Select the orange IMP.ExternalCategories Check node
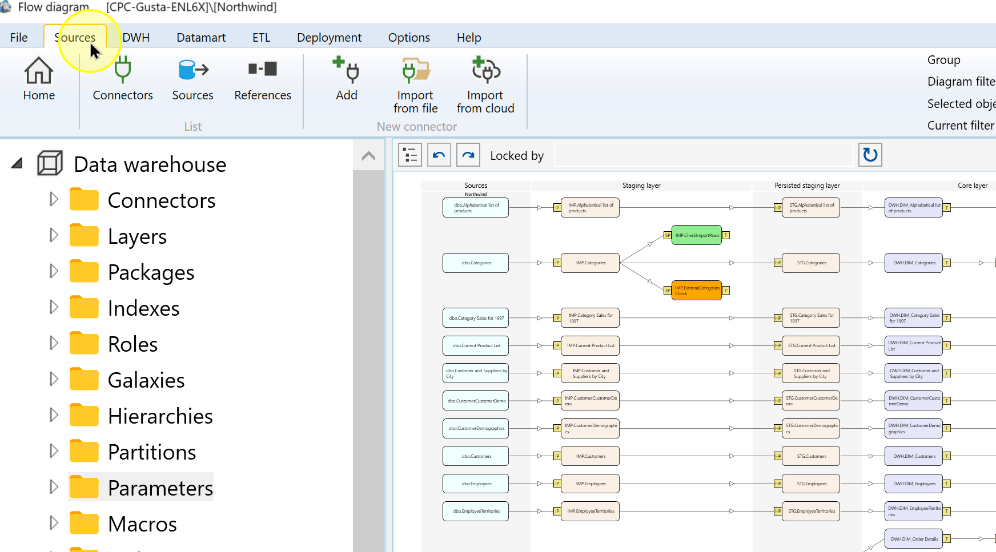 tap(697, 290)
